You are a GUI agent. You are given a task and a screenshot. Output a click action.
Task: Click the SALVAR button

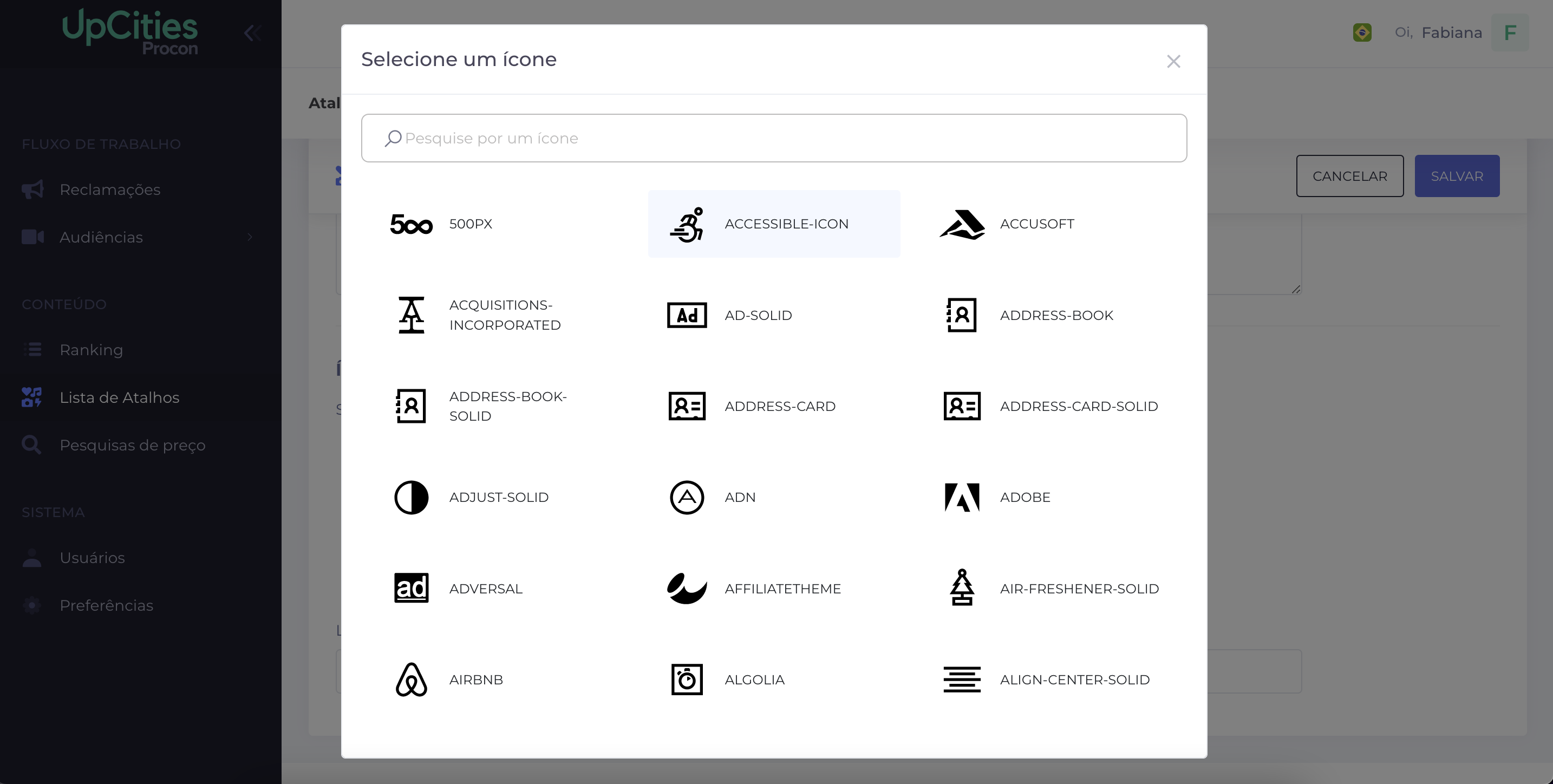pyautogui.click(x=1457, y=176)
